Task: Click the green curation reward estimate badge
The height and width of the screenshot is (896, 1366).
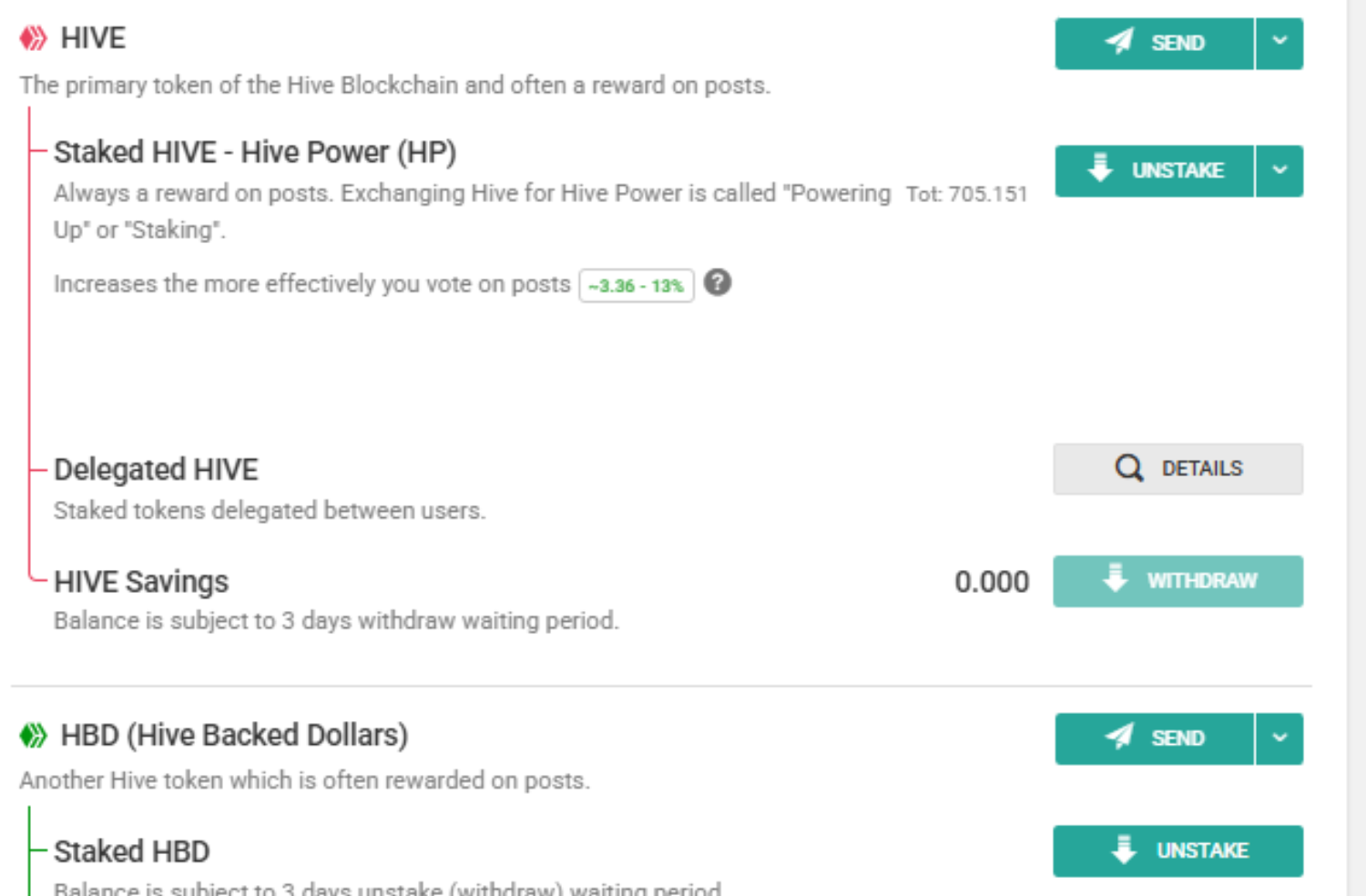Action: click(x=637, y=286)
